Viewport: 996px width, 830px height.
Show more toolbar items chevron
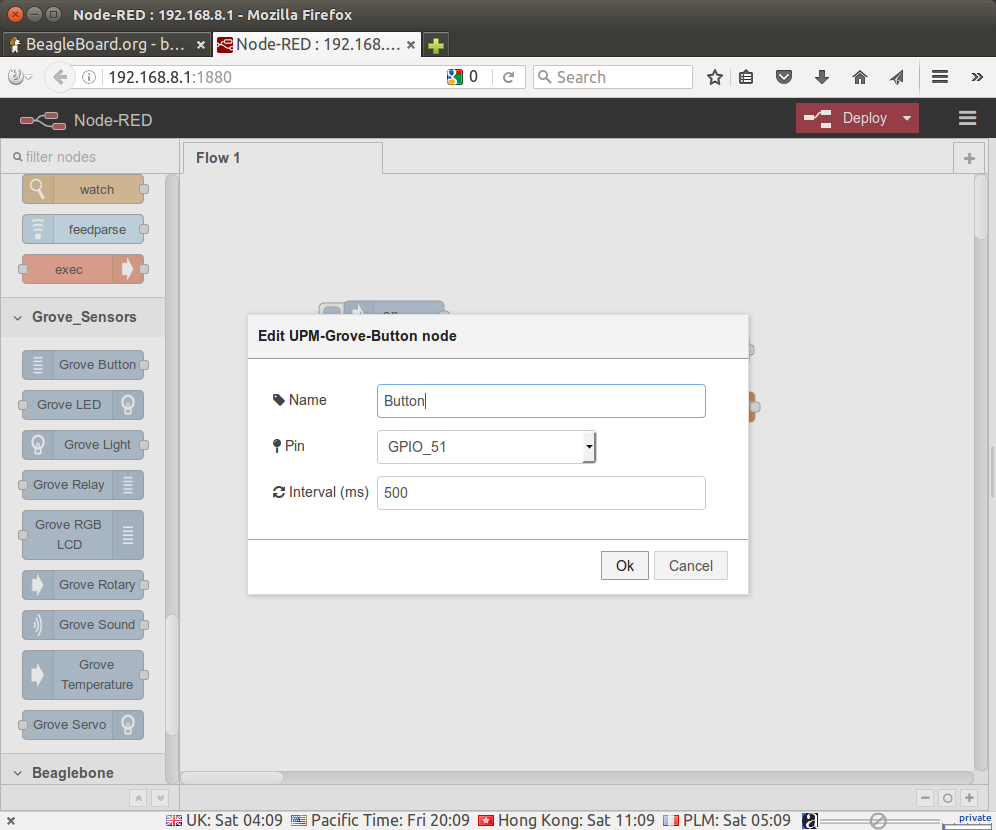(977, 77)
